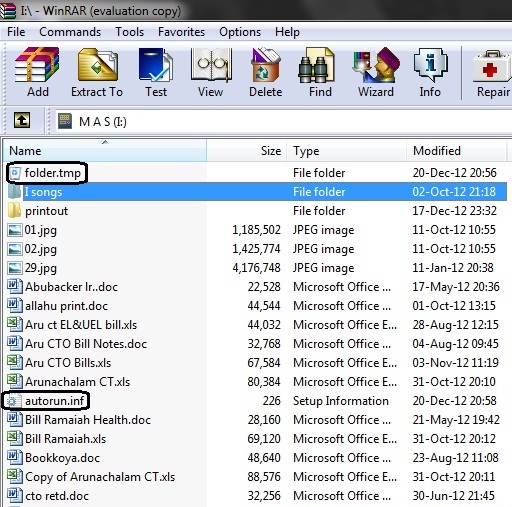Click the Add archive toolbar icon
The height and width of the screenshot is (507, 512).
(37, 65)
